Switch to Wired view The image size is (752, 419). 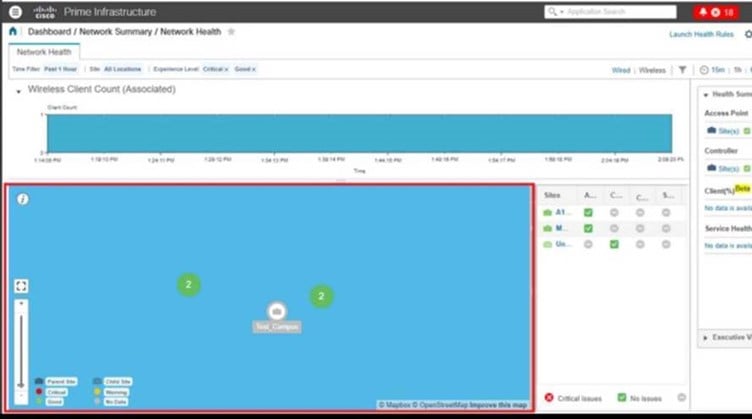(x=621, y=70)
